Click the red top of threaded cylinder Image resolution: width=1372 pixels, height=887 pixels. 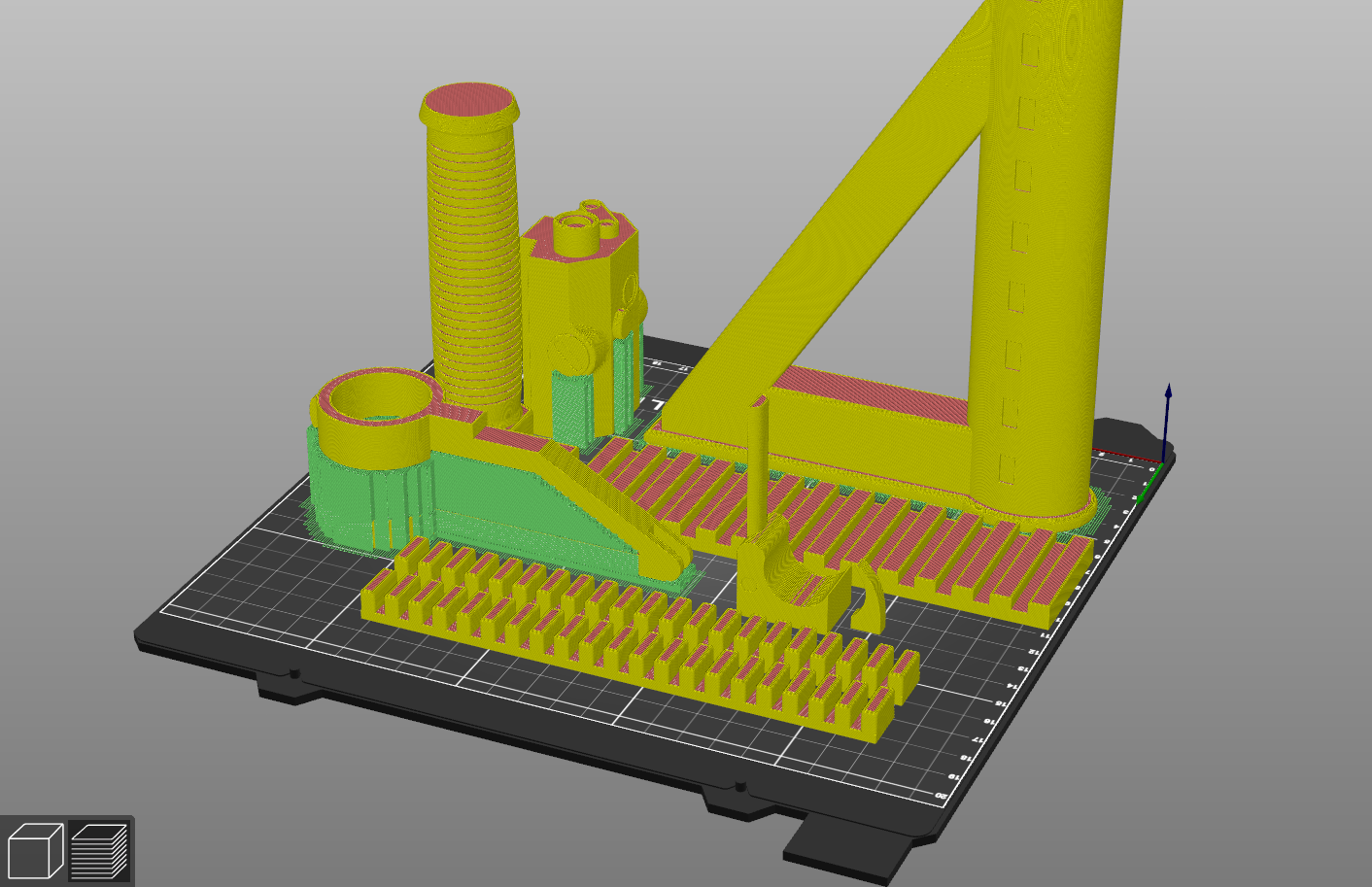click(469, 99)
